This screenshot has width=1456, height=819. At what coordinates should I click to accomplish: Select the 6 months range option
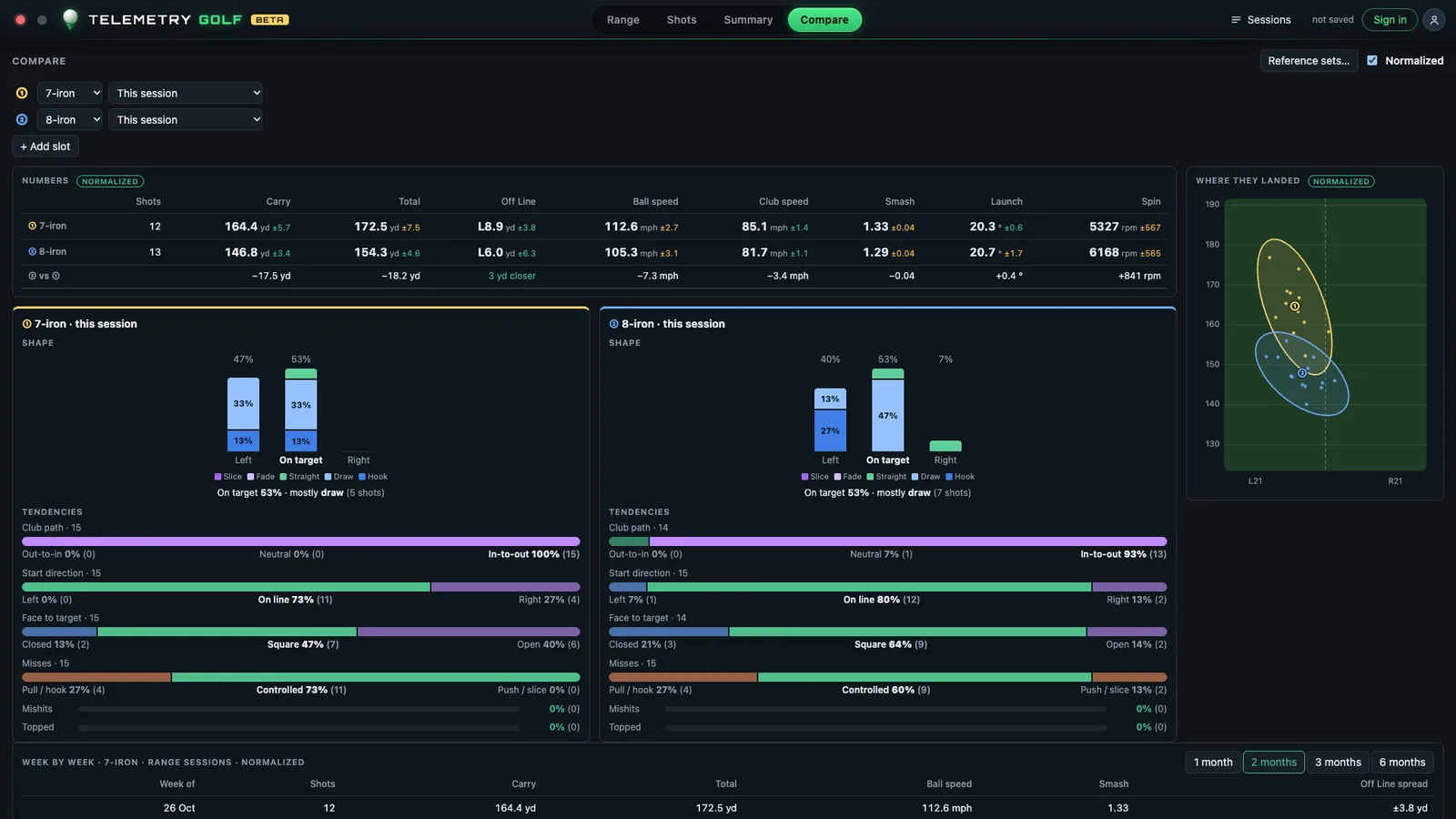pos(1402,763)
